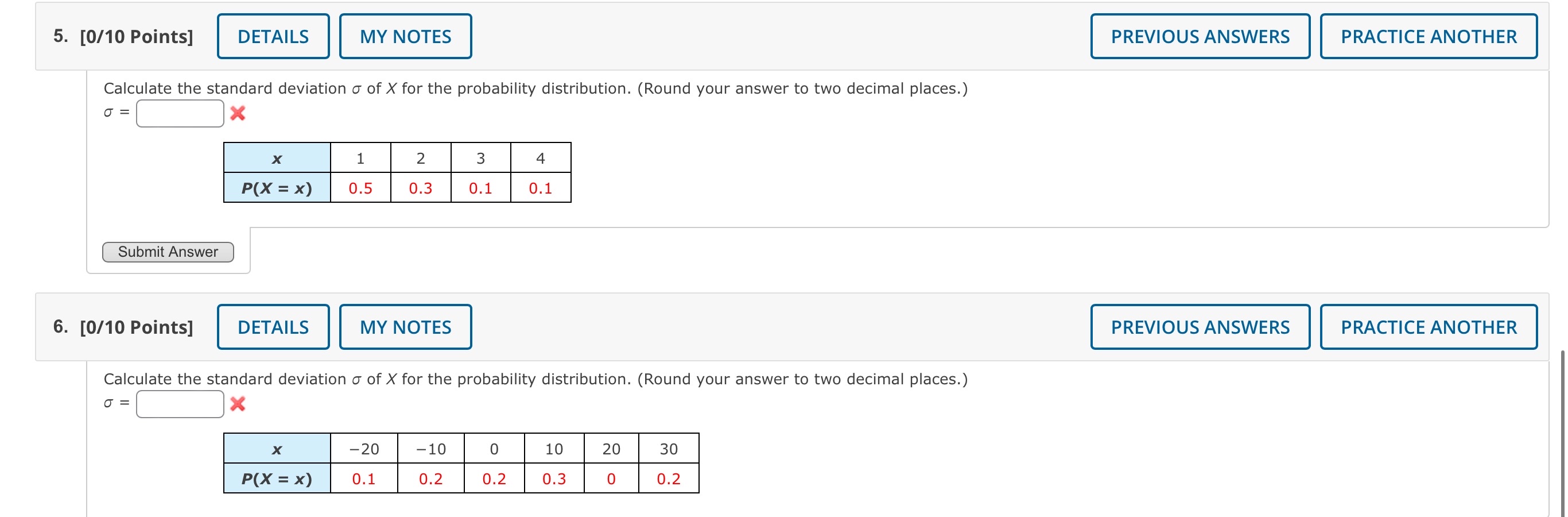Click PRACTICE ANOTHER for question 5
The height and width of the screenshot is (517, 1568).
coord(1427,36)
